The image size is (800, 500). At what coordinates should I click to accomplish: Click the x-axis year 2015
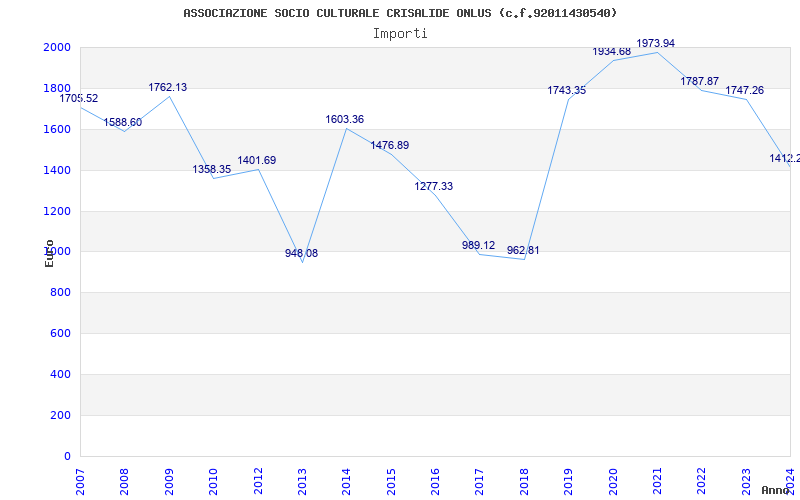[x=391, y=482]
